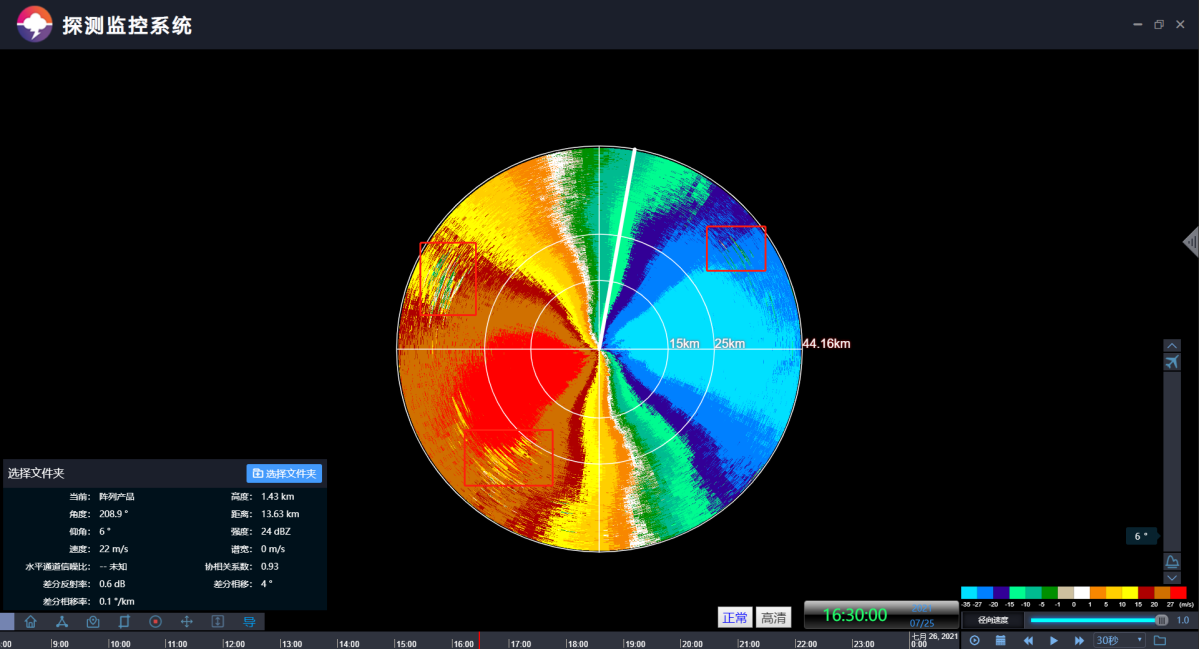Viewport: 1199px width, 649px height.
Task: Open the calendar icon in playback bar
Action: tap(1000, 640)
